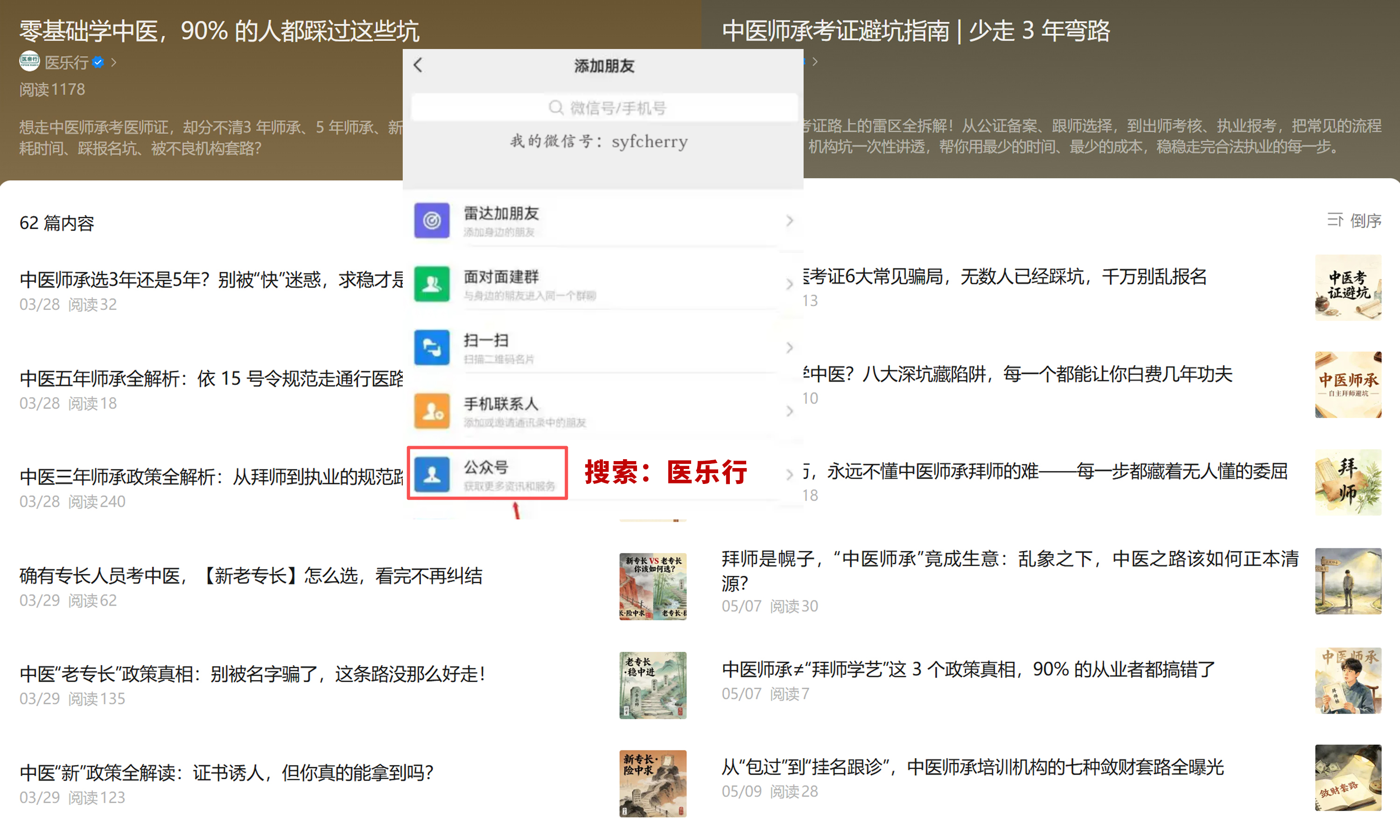Image resolution: width=1400 pixels, height=840 pixels.
Task: Click the sort icon beside 倒序
Action: (x=1335, y=220)
